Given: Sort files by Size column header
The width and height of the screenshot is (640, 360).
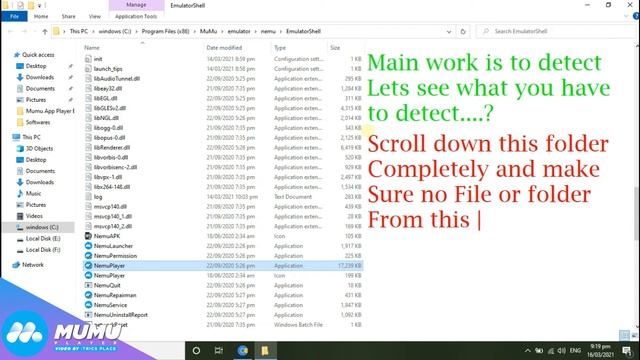Looking at the screenshot, I should click(335, 48).
